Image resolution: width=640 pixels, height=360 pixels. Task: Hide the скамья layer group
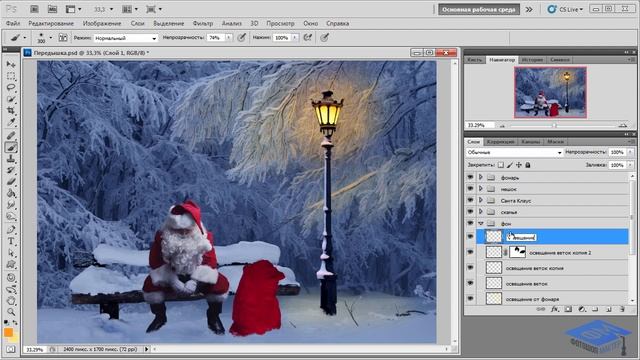coord(470,211)
